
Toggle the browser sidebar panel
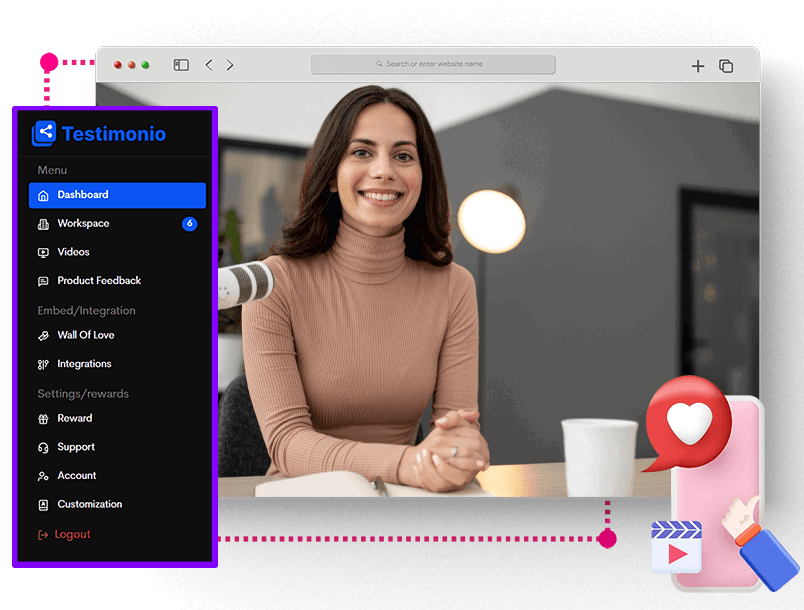point(181,65)
